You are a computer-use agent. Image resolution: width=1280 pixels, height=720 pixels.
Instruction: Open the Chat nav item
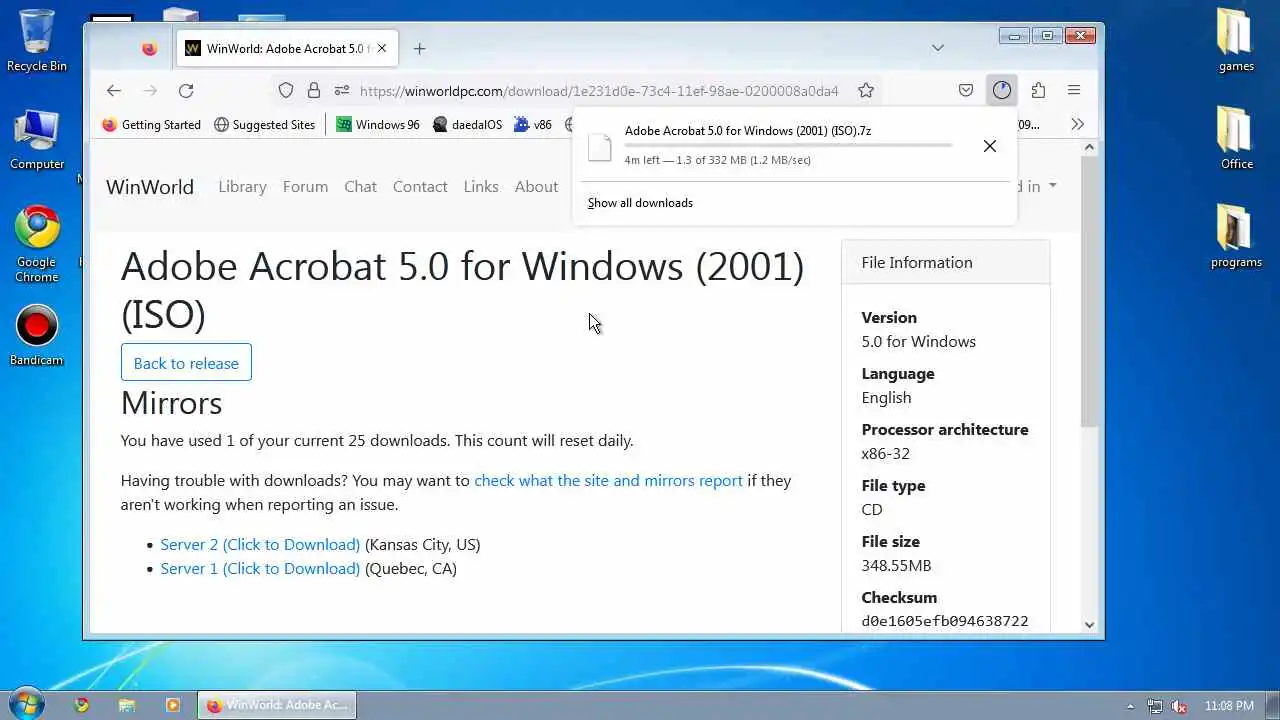tap(360, 187)
